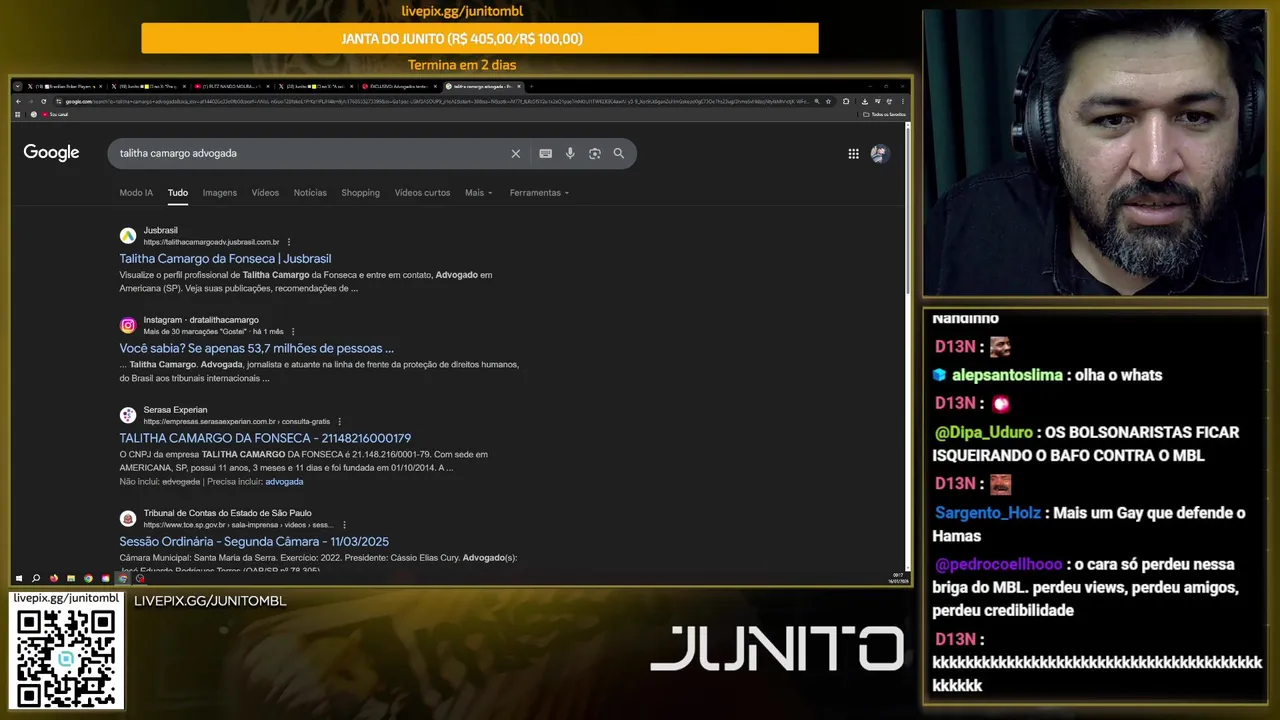Switch to 'Notícias' results tab

[x=310, y=193]
